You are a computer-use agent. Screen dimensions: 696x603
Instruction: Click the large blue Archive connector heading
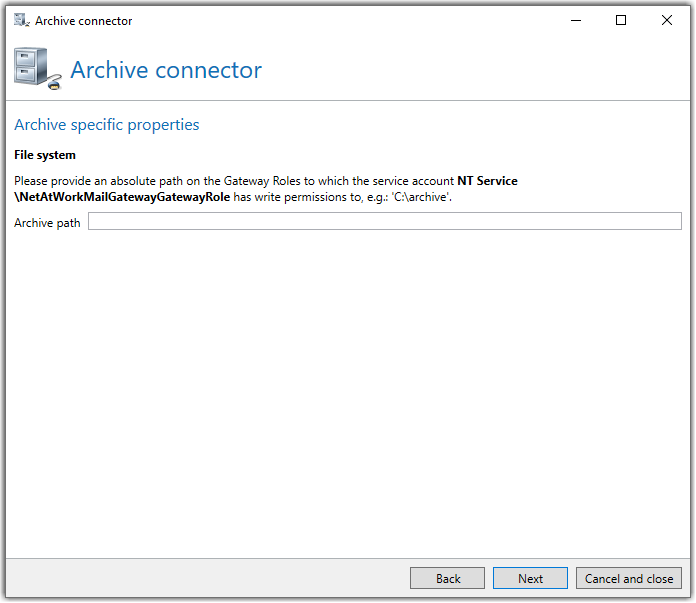166,70
